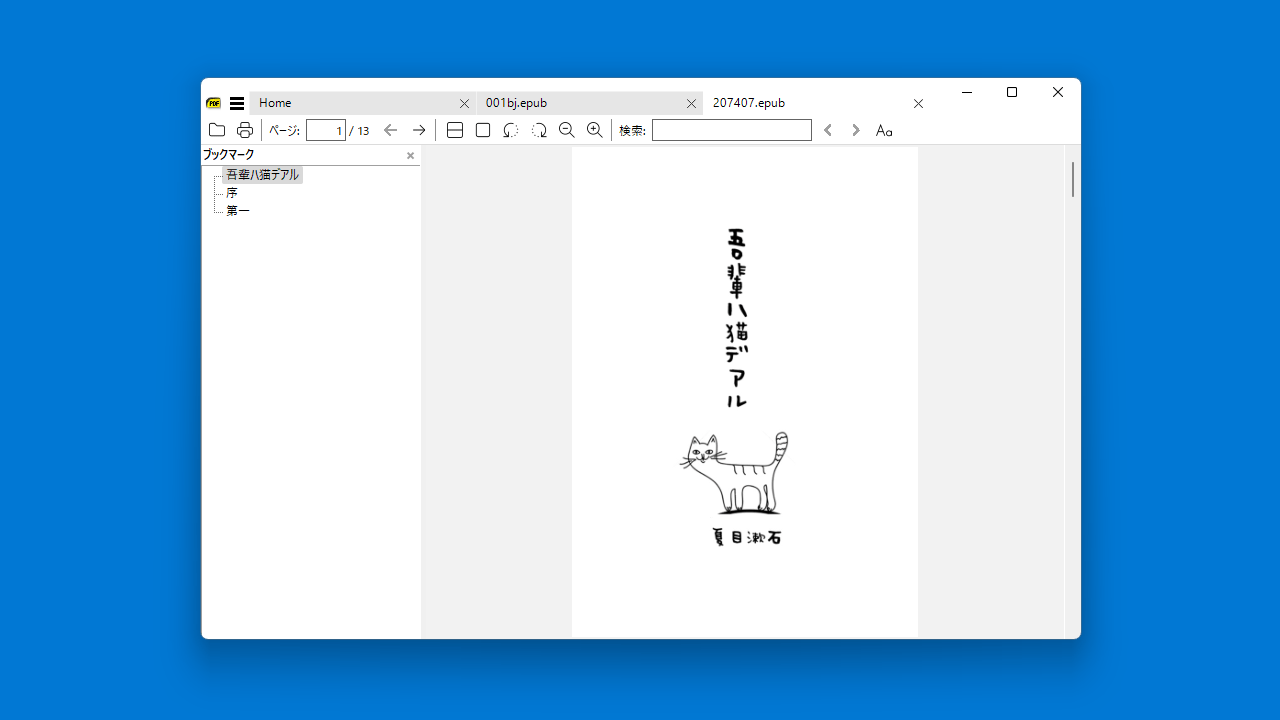Click the cat illustration on the cover

click(735, 473)
